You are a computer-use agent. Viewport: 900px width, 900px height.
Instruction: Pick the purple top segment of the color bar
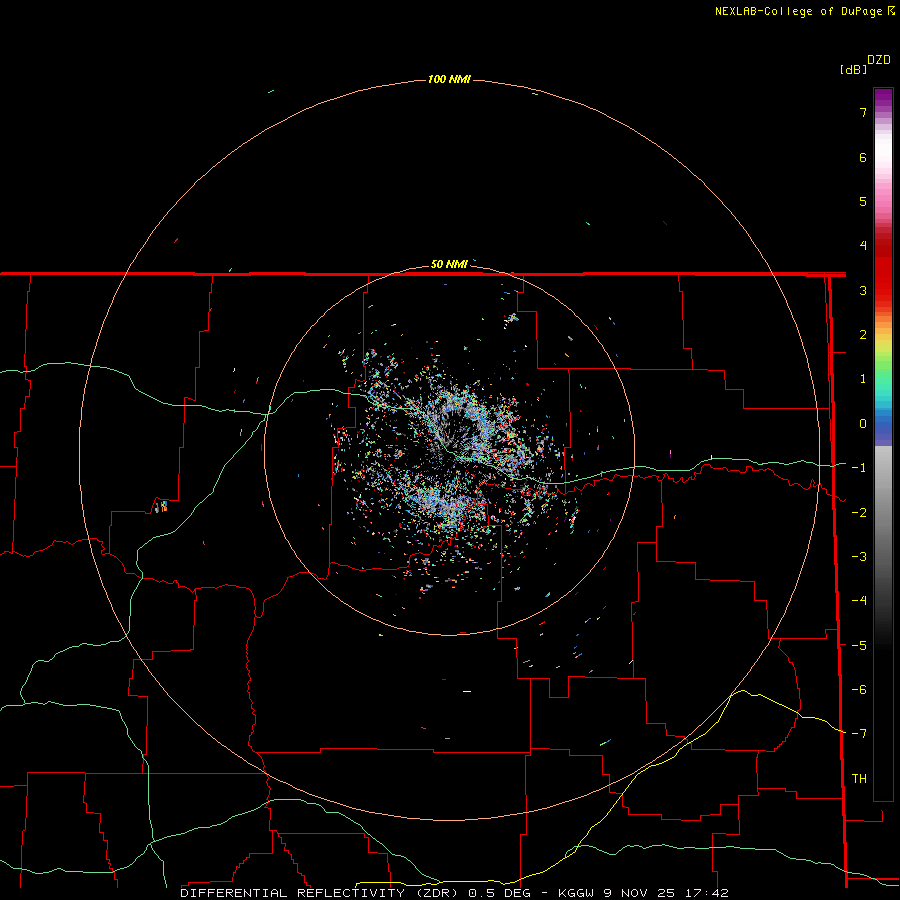[x=883, y=98]
